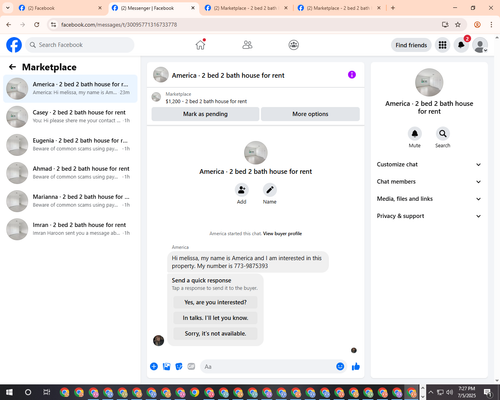
Task: Bookmark this page with the star icon
Action: [458, 25]
